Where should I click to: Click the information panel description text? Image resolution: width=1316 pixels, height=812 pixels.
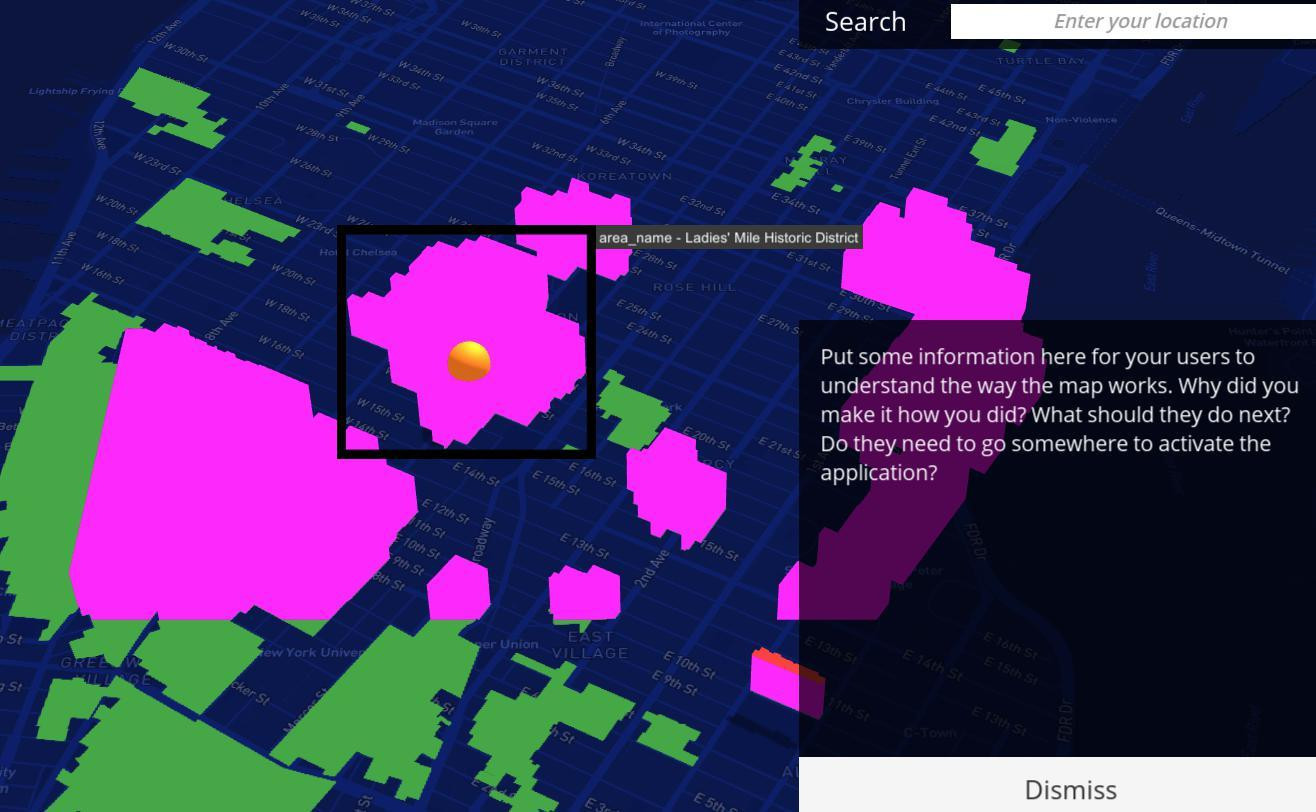point(1059,414)
